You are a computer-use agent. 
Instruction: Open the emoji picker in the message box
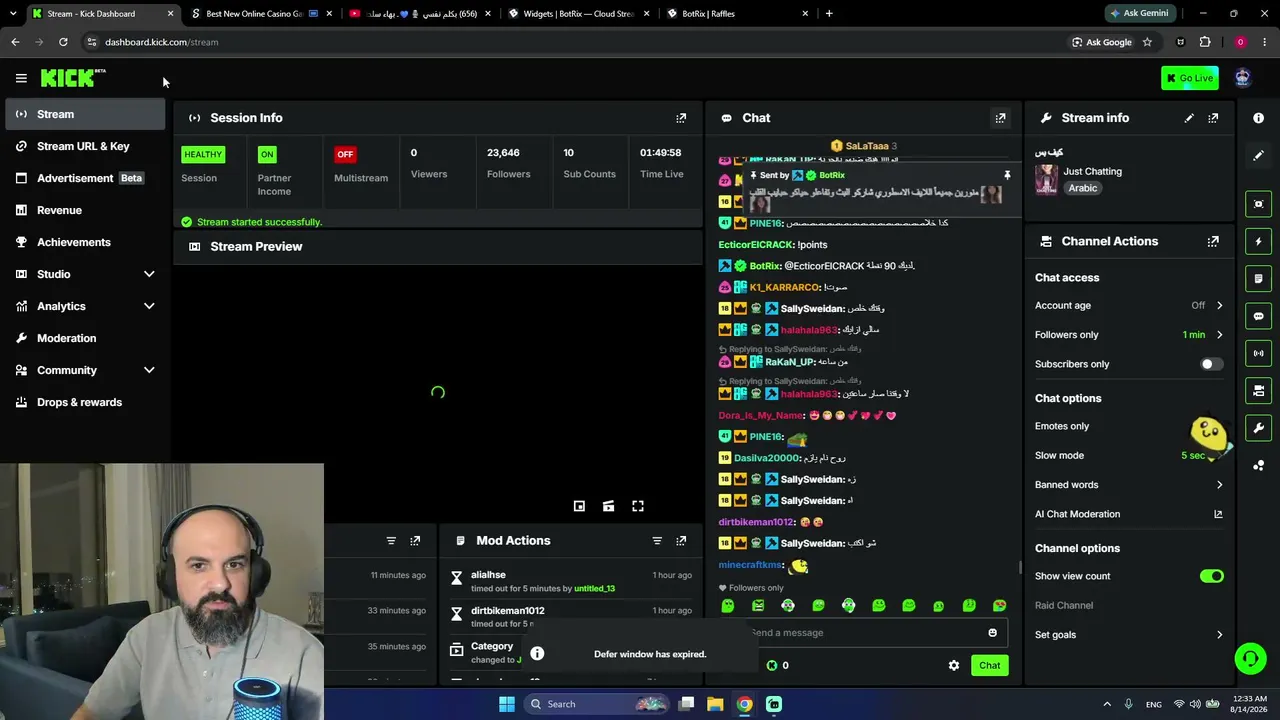(992, 633)
